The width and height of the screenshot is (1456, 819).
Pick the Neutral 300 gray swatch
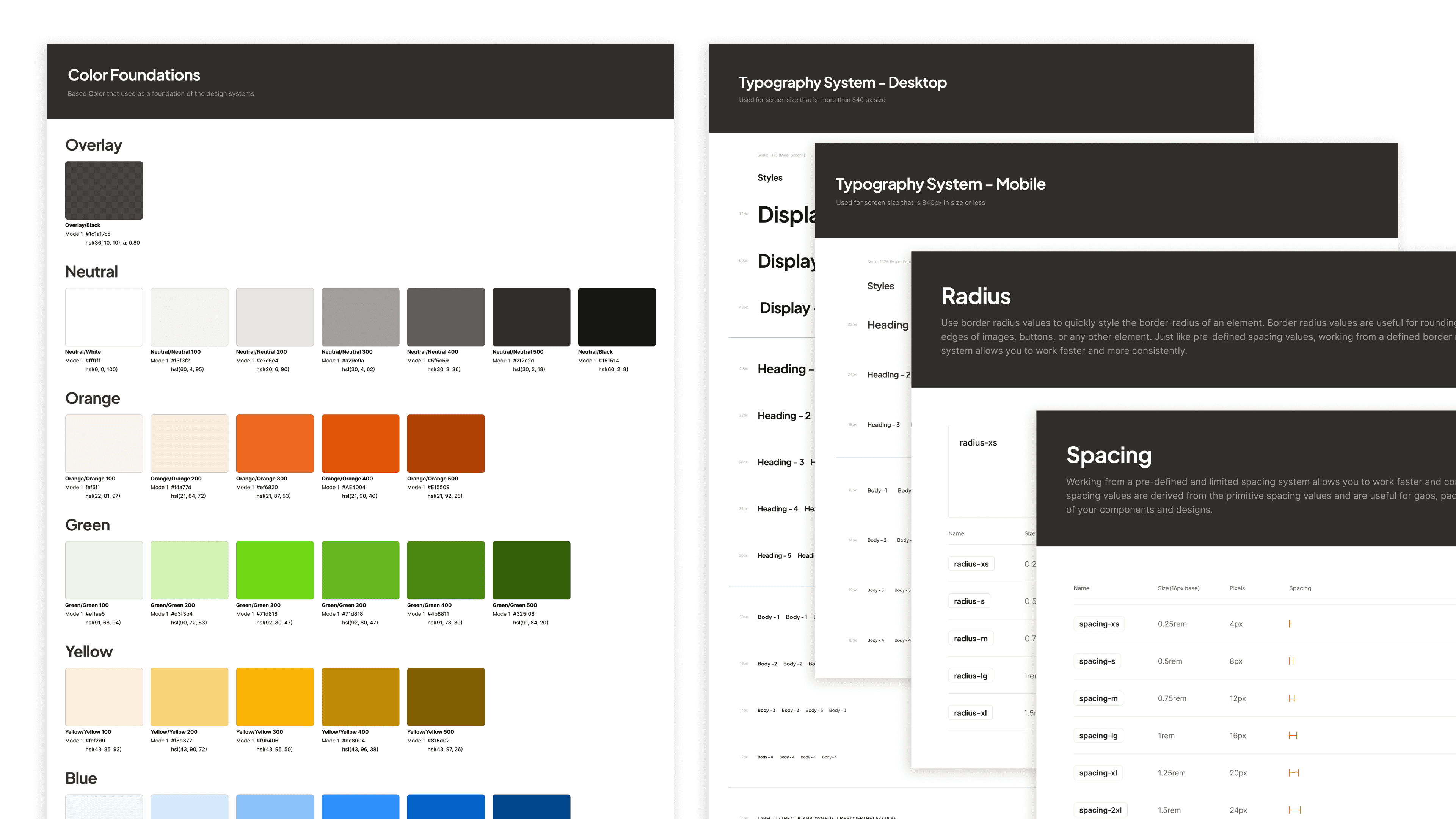(360, 317)
